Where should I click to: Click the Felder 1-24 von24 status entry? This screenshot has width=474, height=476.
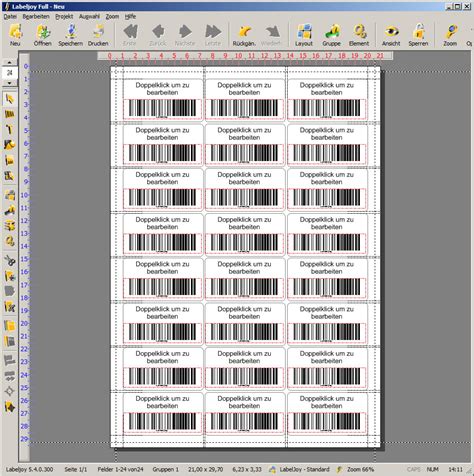[120, 470]
